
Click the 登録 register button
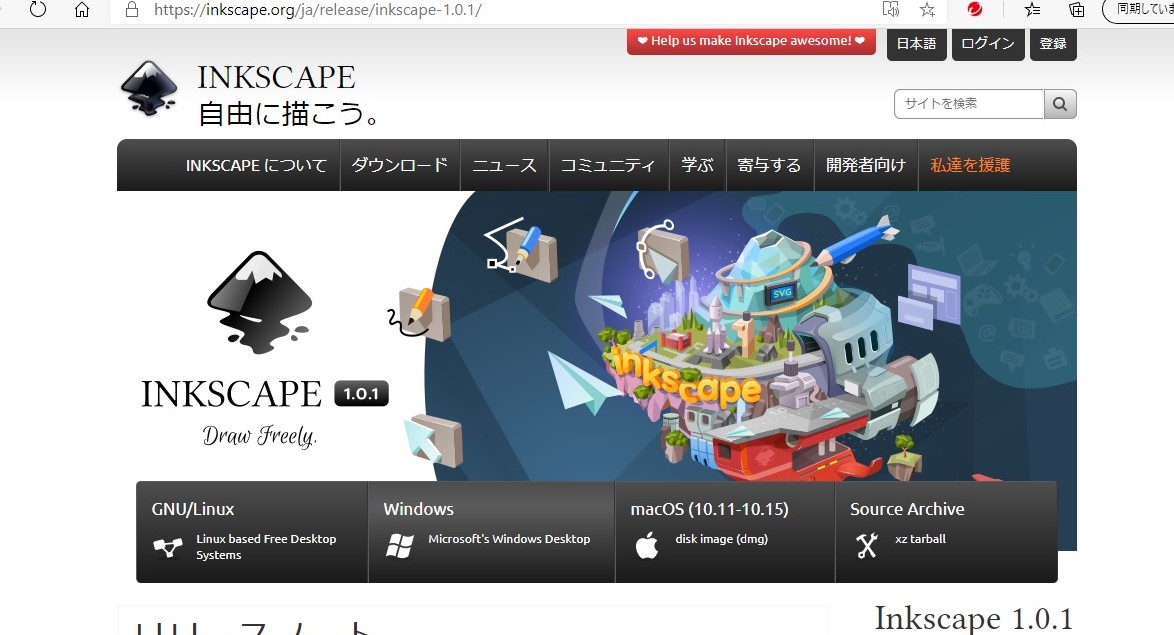pyautogui.click(x=1053, y=43)
